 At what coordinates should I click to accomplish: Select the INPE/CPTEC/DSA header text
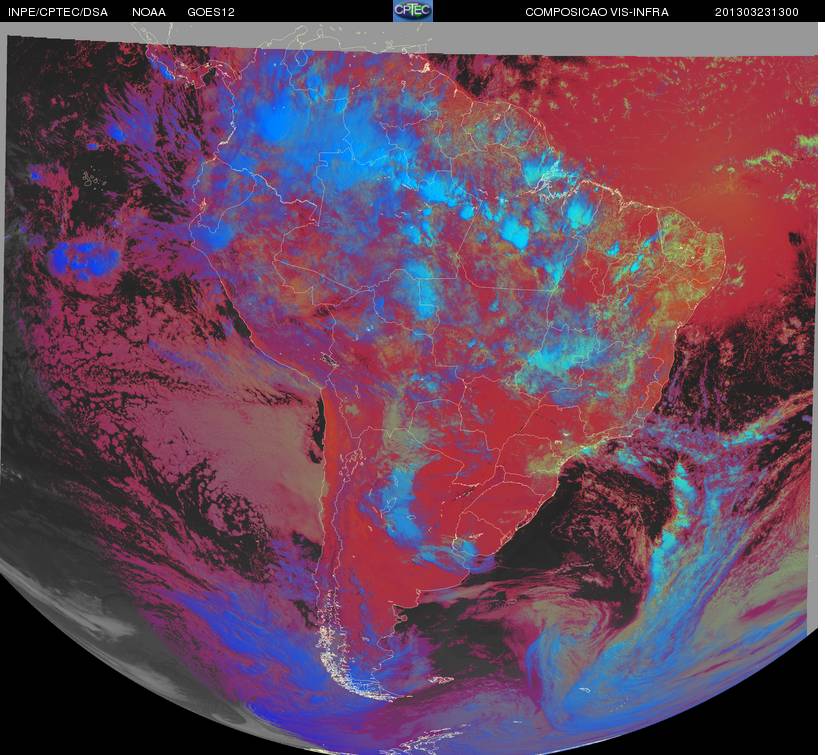pyautogui.click(x=58, y=12)
